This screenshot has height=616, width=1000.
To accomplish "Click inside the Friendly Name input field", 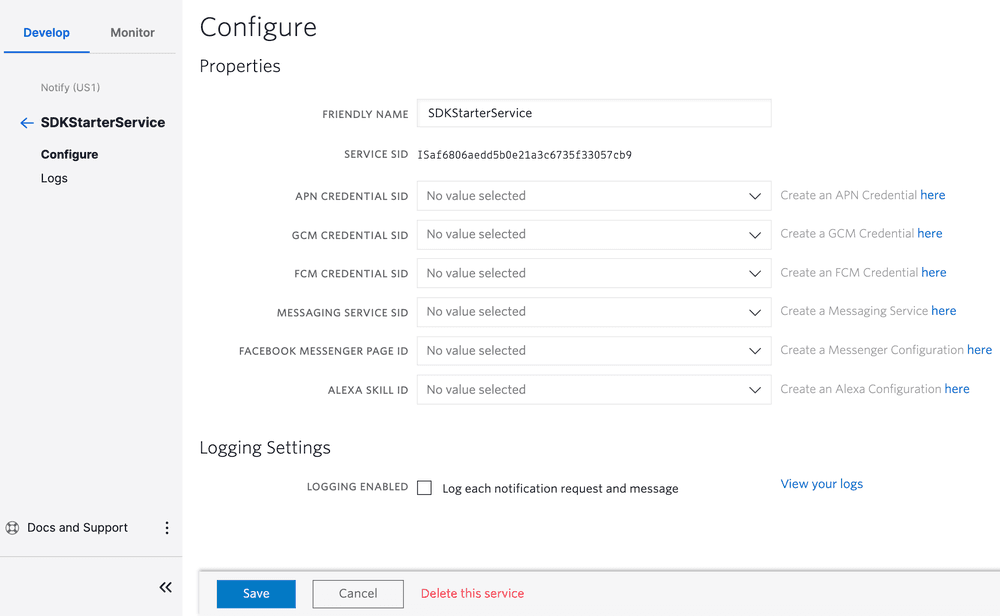I will tap(594, 113).
